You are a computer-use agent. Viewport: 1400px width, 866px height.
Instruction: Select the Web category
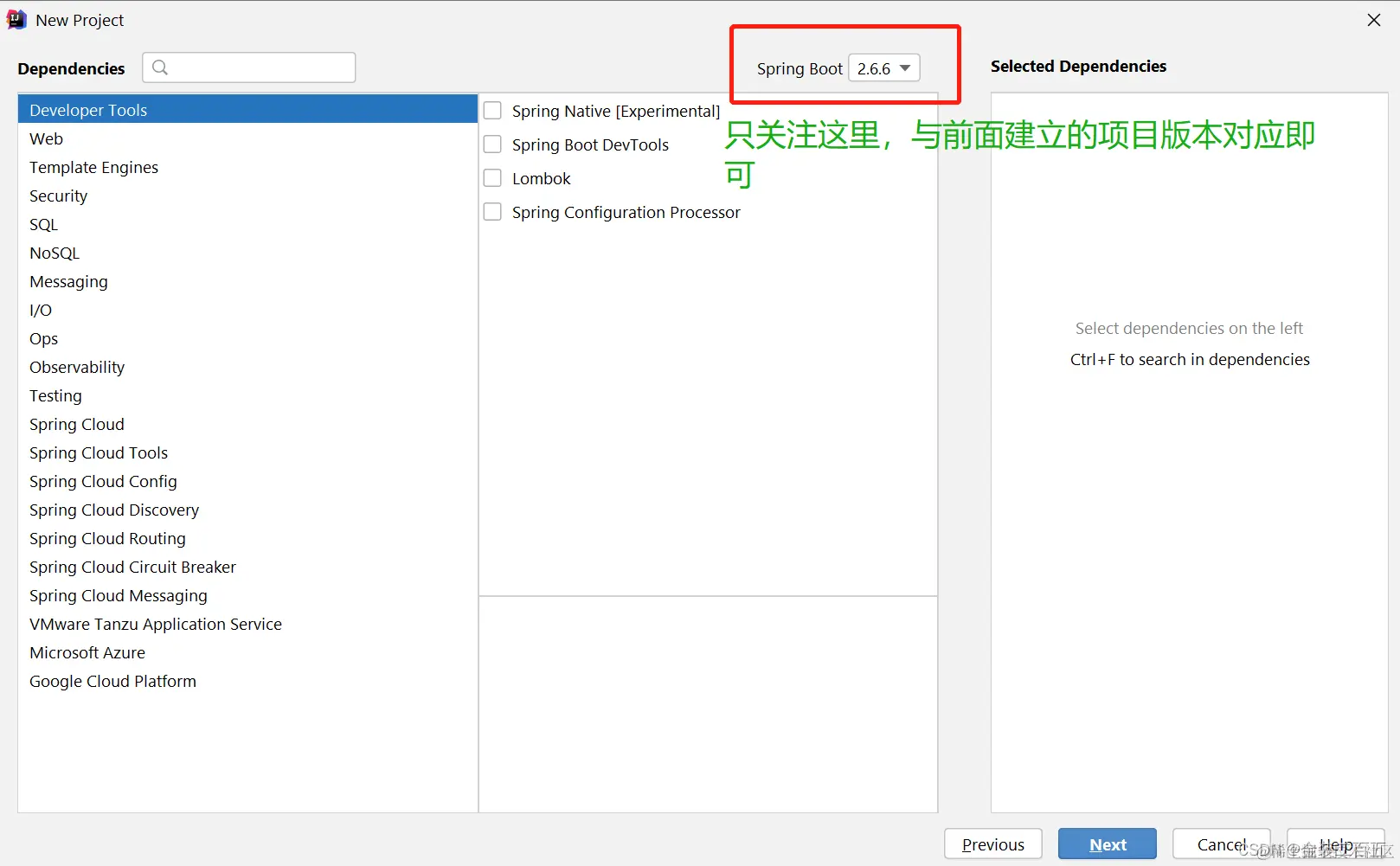coord(247,138)
